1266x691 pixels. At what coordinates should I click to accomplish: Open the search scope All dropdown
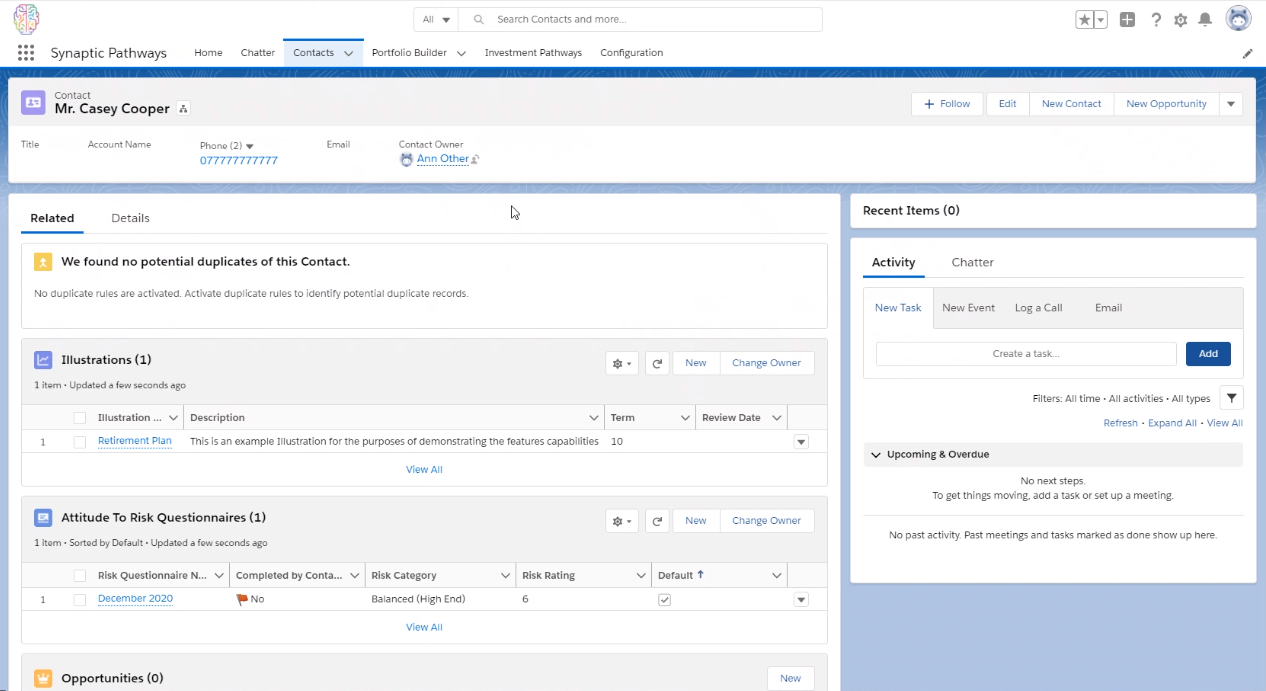coord(436,19)
